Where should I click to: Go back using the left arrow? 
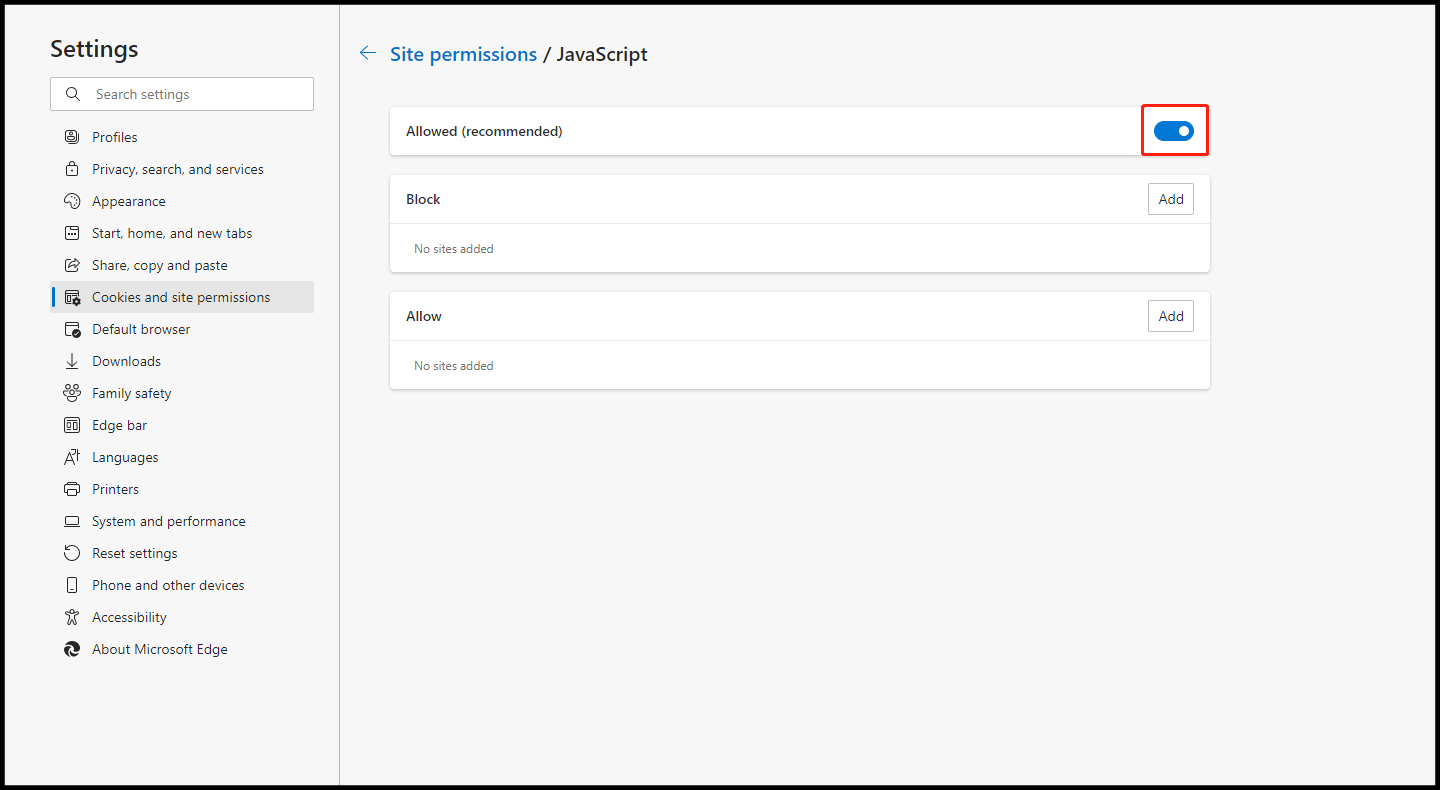pyautogui.click(x=368, y=53)
